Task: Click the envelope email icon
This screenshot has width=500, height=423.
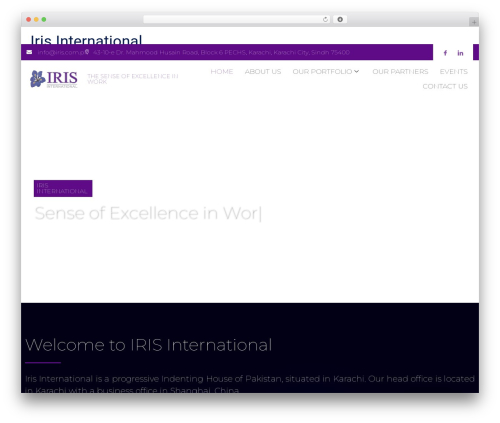Action: point(29,52)
